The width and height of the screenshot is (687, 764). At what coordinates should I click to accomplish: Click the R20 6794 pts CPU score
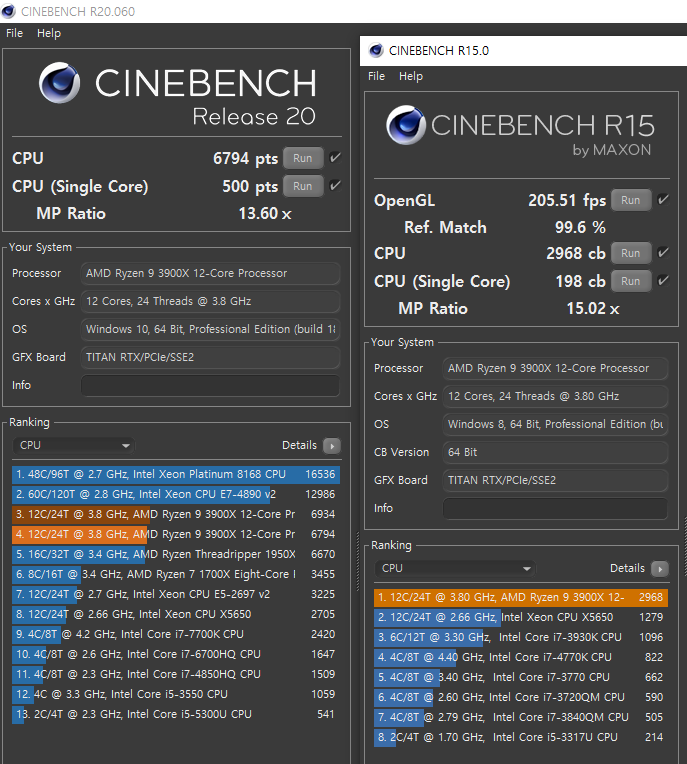(x=246, y=158)
